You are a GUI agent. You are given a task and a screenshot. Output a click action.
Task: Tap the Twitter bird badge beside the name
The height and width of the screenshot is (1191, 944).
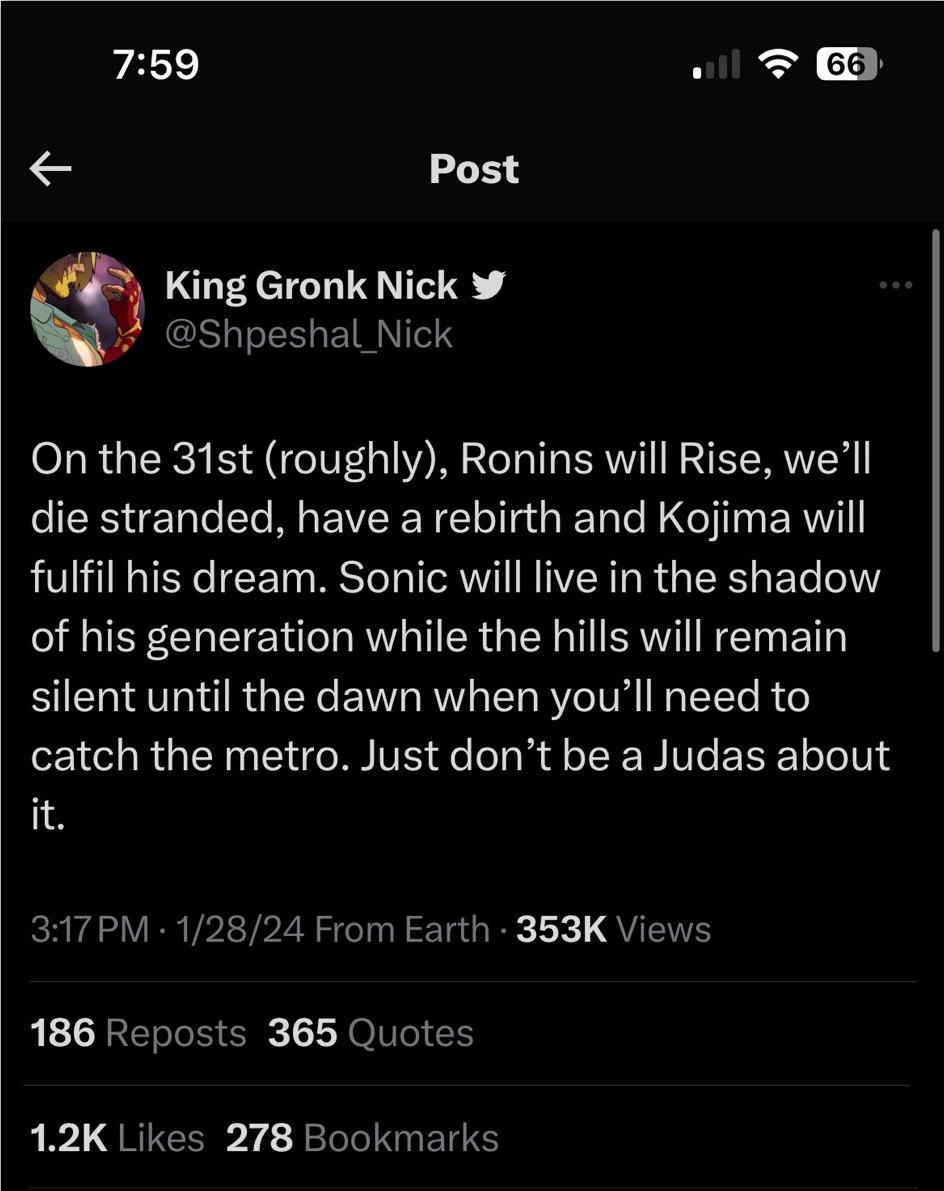(488, 285)
